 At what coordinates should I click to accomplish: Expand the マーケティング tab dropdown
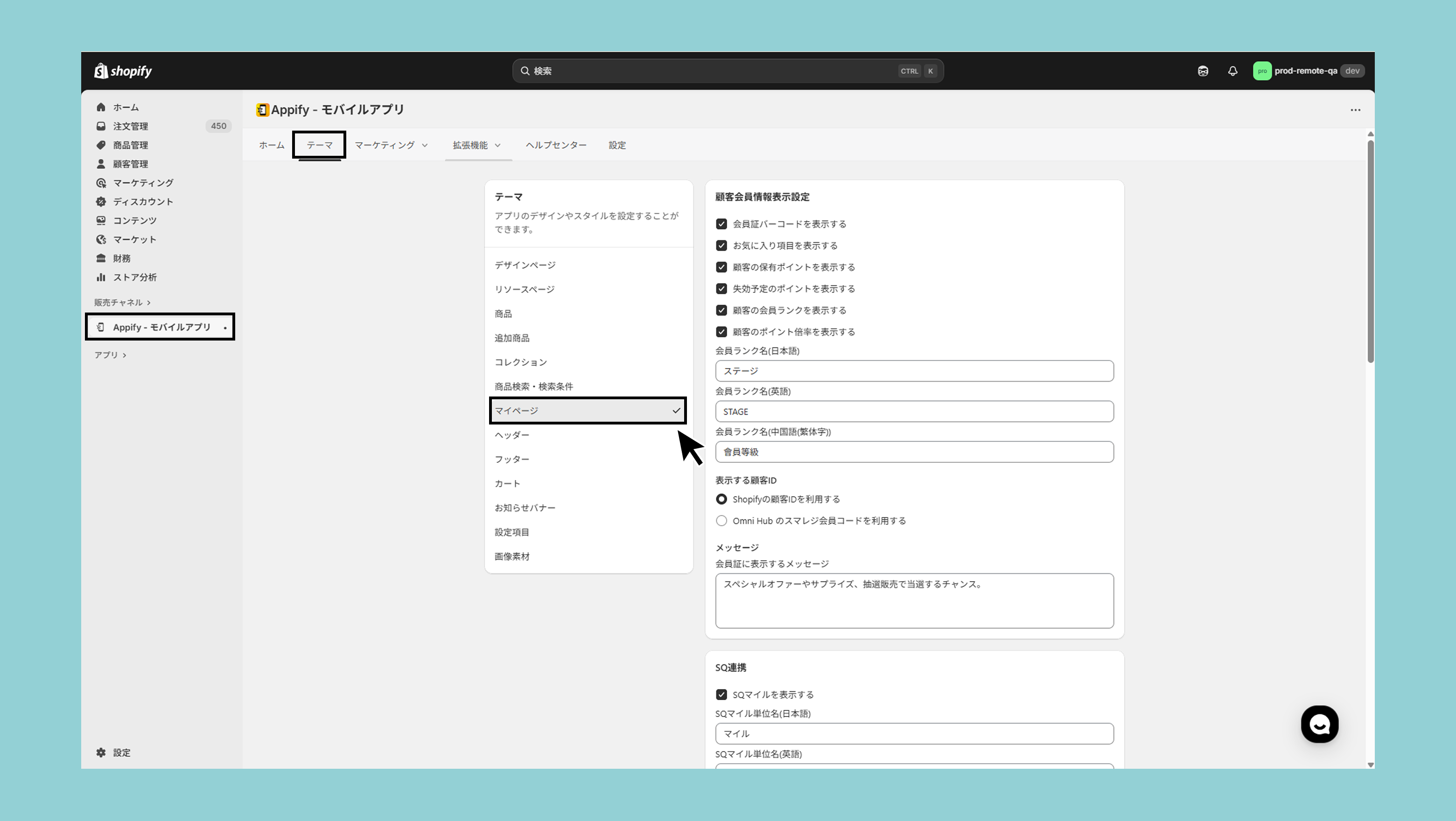(391, 145)
